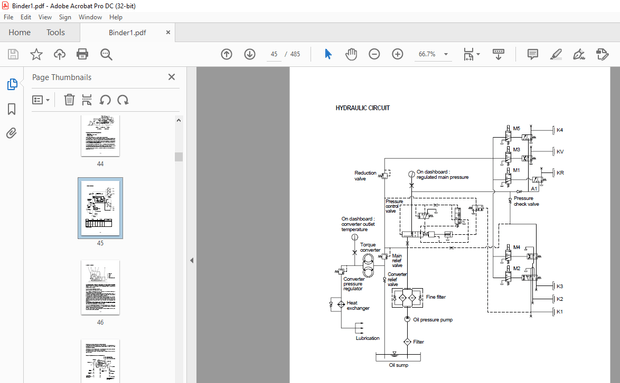Switch to the Tools tab

[x=55, y=32]
